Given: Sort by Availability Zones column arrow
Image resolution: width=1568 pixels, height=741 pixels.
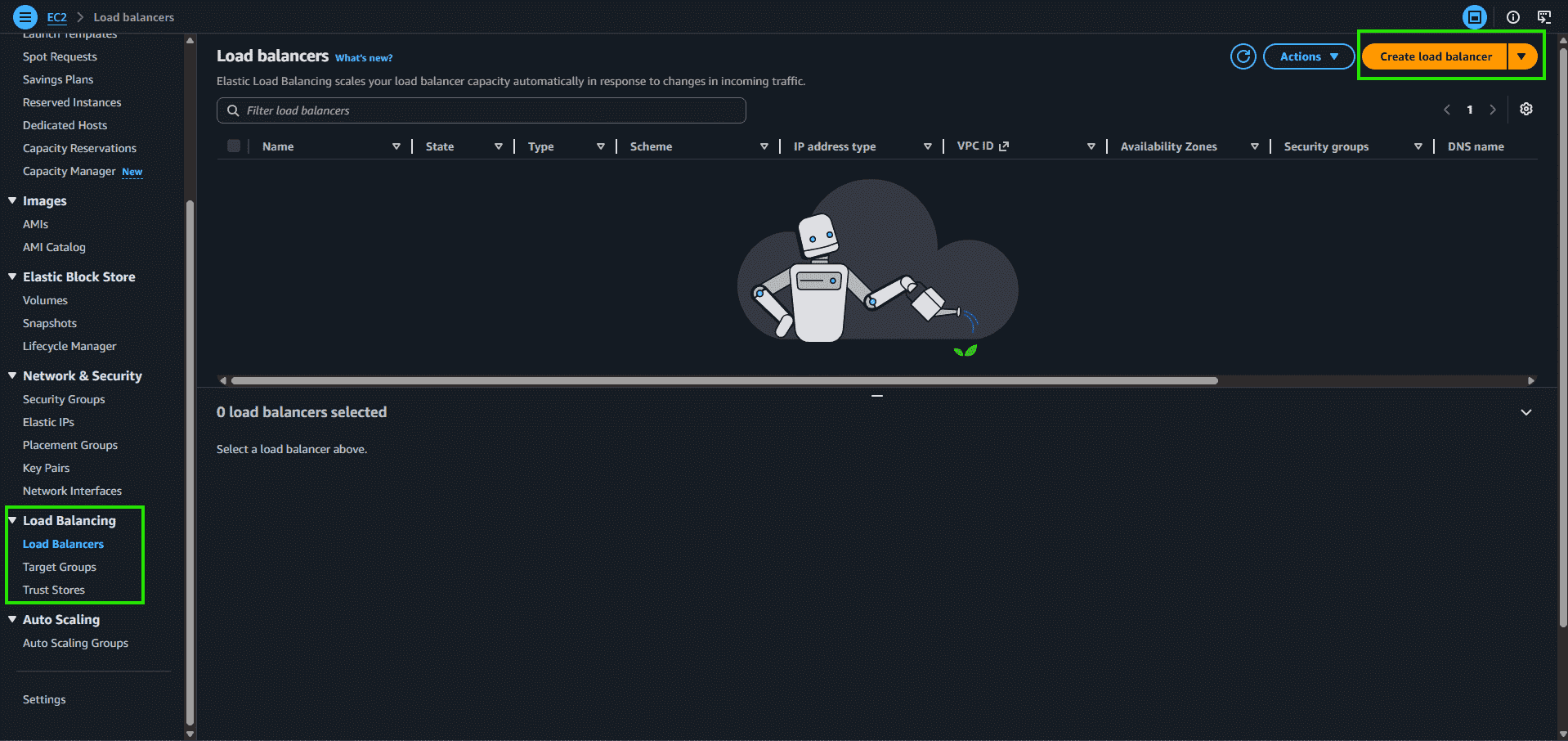Looking at the screenshot, I should [1255, 146].
